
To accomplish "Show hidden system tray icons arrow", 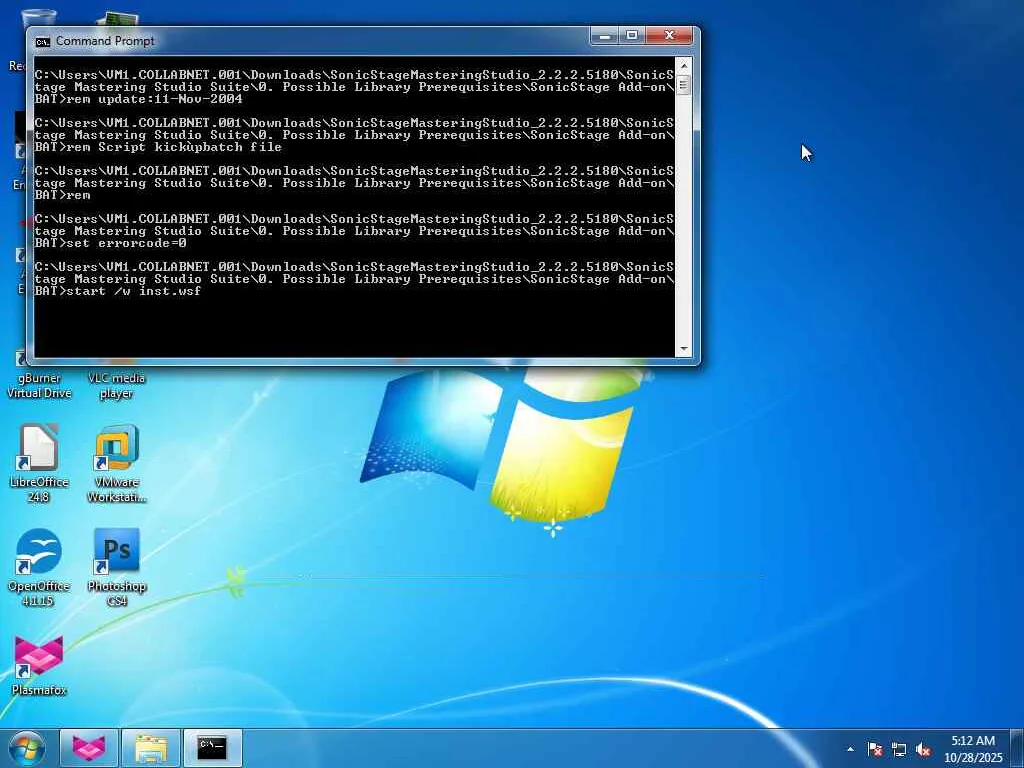I will pyautogui.click(x=850, y=749).
